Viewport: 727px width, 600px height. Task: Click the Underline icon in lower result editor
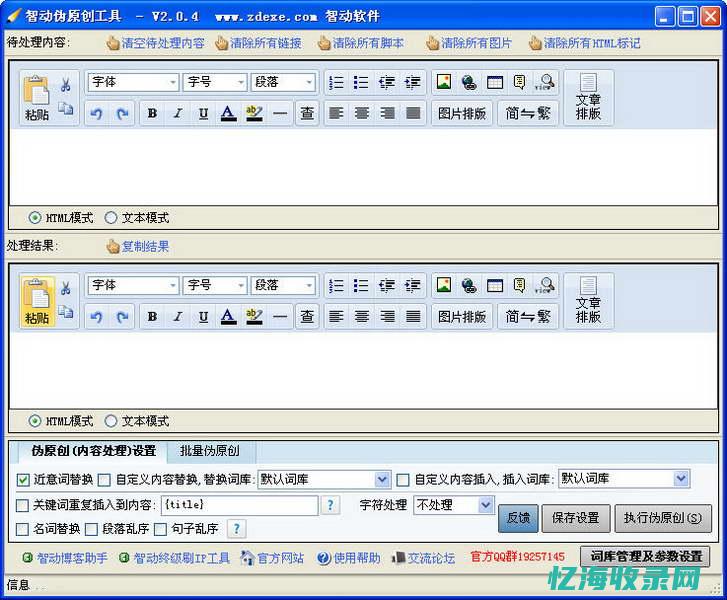coord(203,317)
